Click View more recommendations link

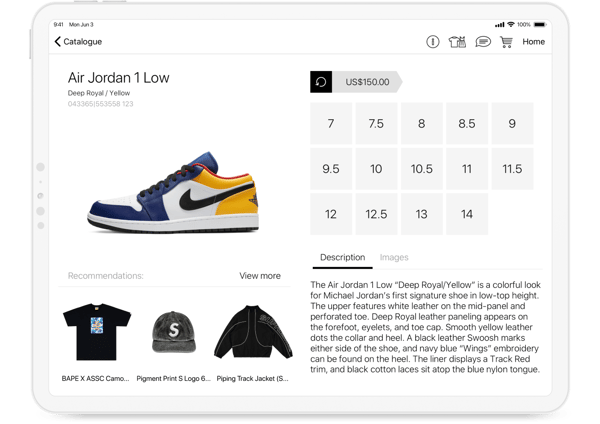tap(260, 276)
